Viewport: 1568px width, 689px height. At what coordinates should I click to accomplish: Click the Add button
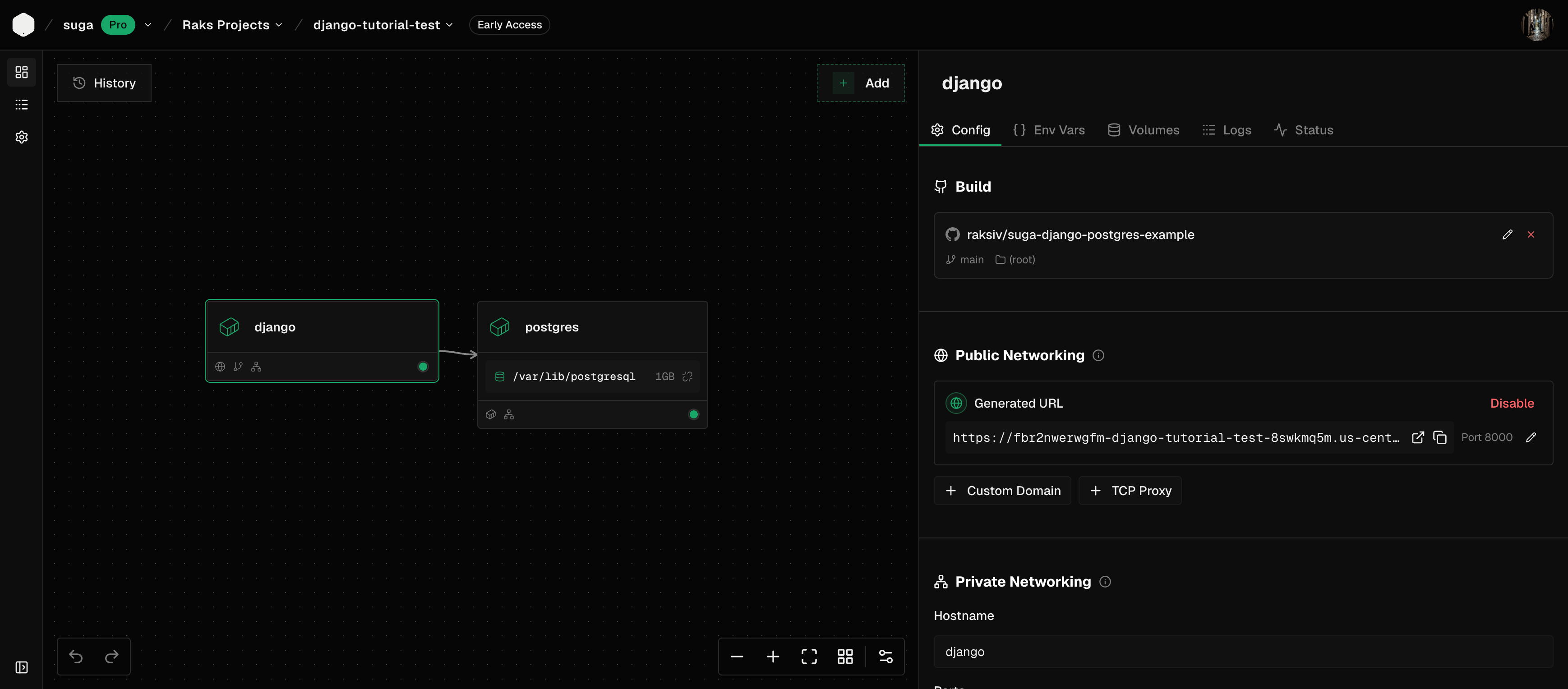(x=861, y=83)
